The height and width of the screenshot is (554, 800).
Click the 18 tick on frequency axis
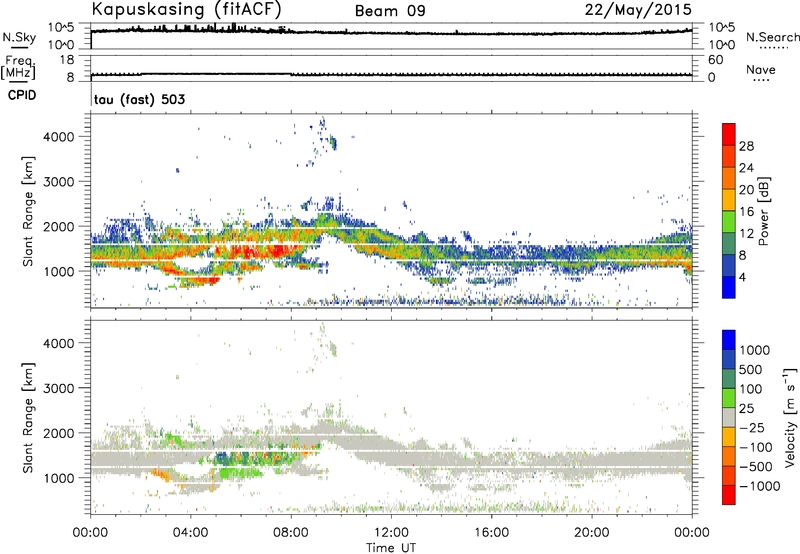tap(68, 60)
